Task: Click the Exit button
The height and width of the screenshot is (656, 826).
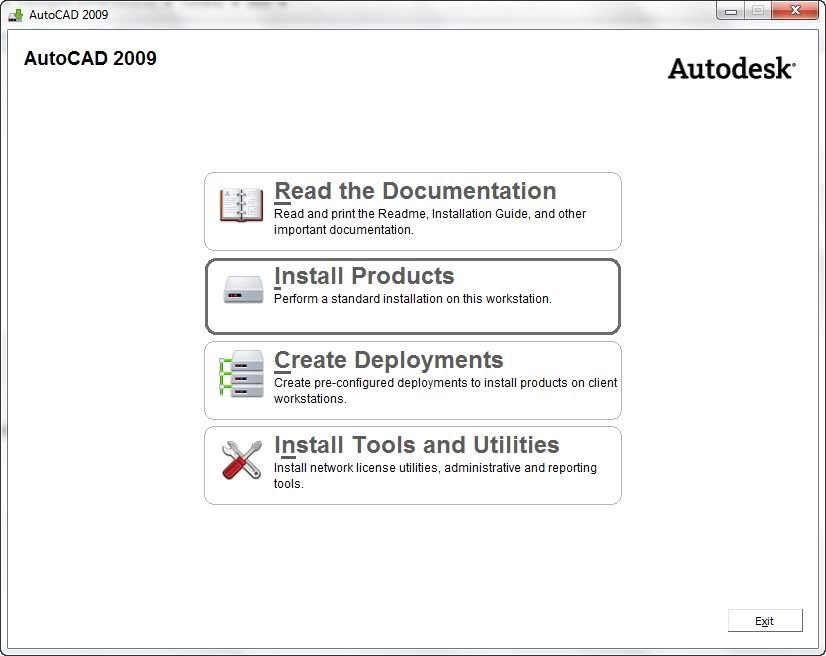Action: coord(765,621)
